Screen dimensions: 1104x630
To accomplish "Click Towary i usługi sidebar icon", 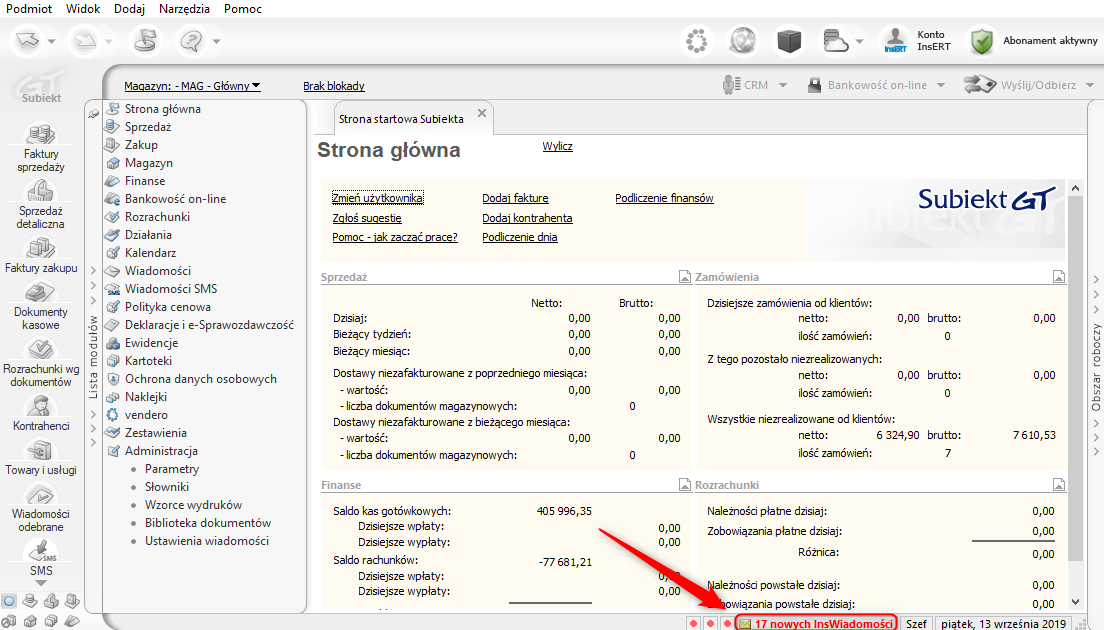I will click(41, 451).
